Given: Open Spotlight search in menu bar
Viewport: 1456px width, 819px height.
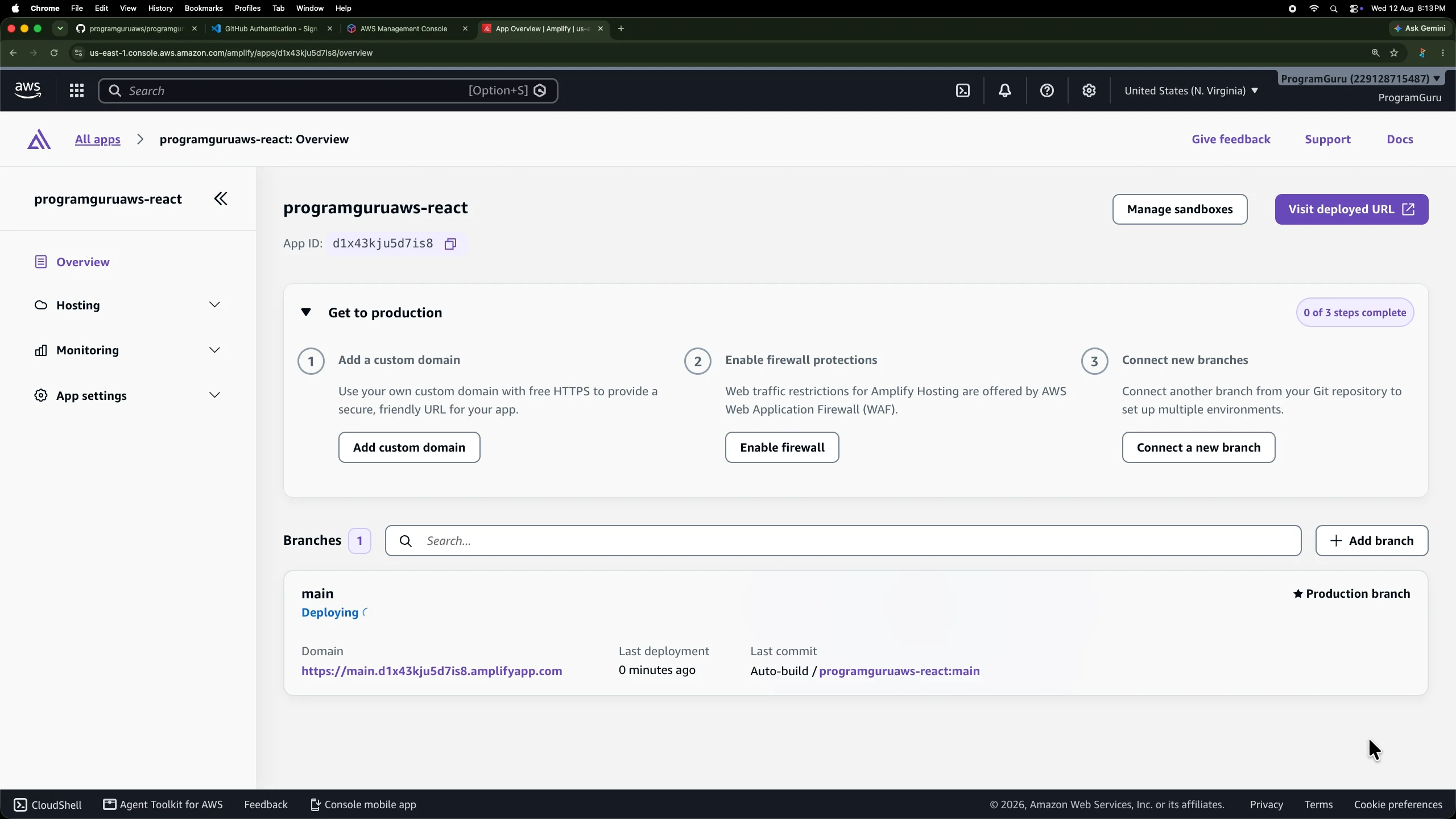Looking at the screenshot, I should click(x=1334, y=9).
